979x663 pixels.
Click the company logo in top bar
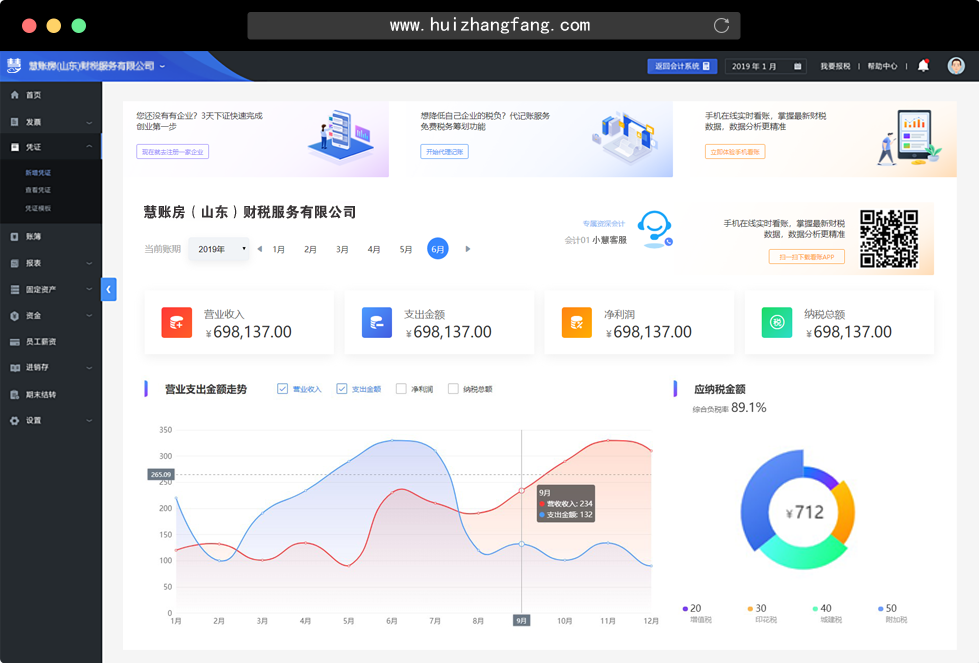(x=14, y=66)
